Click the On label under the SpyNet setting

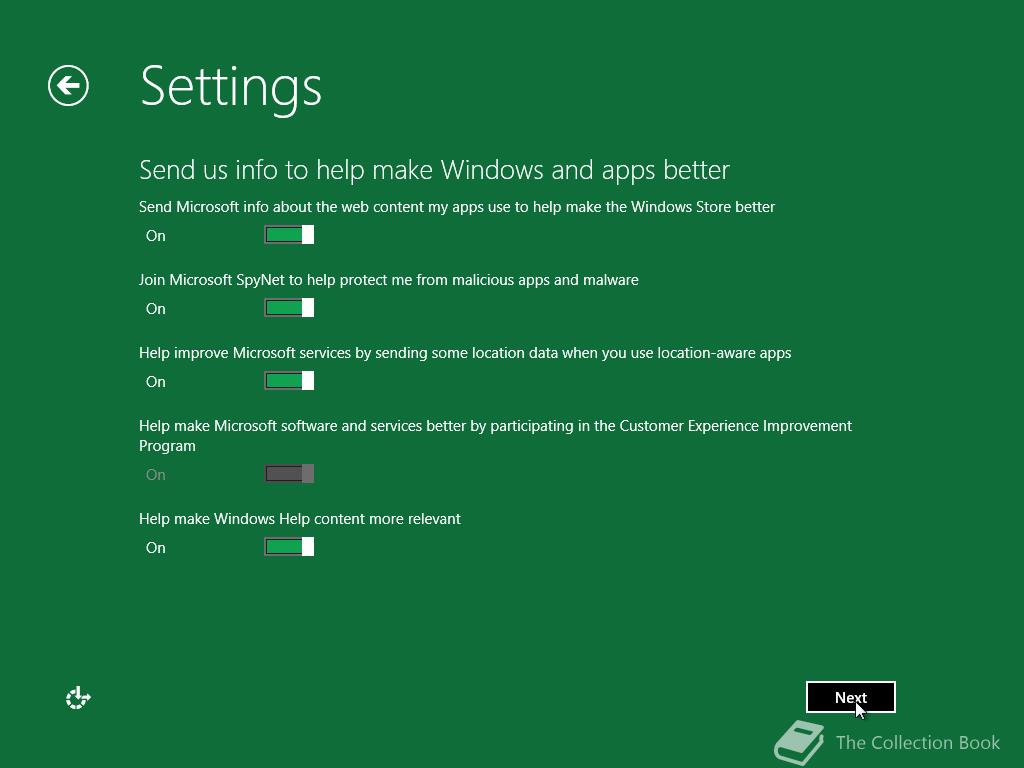pyautogui.click(x=155, y=309)
